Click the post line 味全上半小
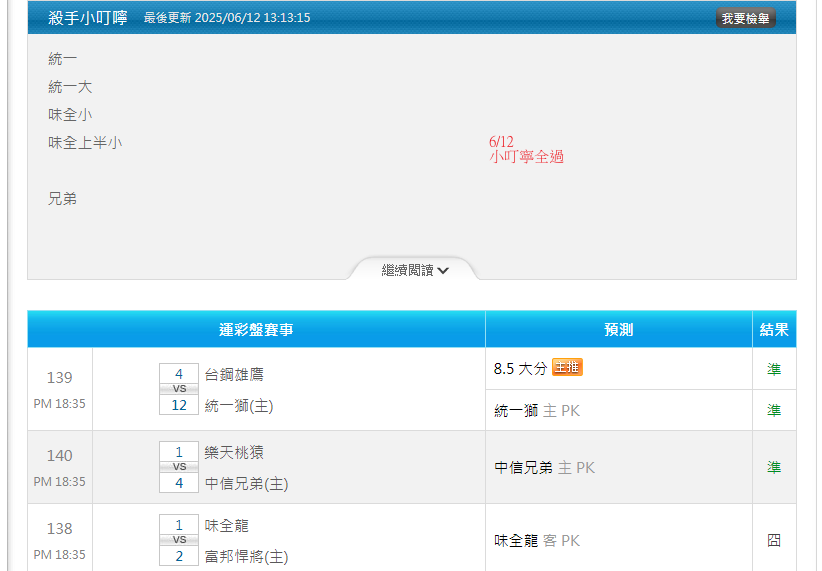The image size is (822, 571). tap(85, 143)
